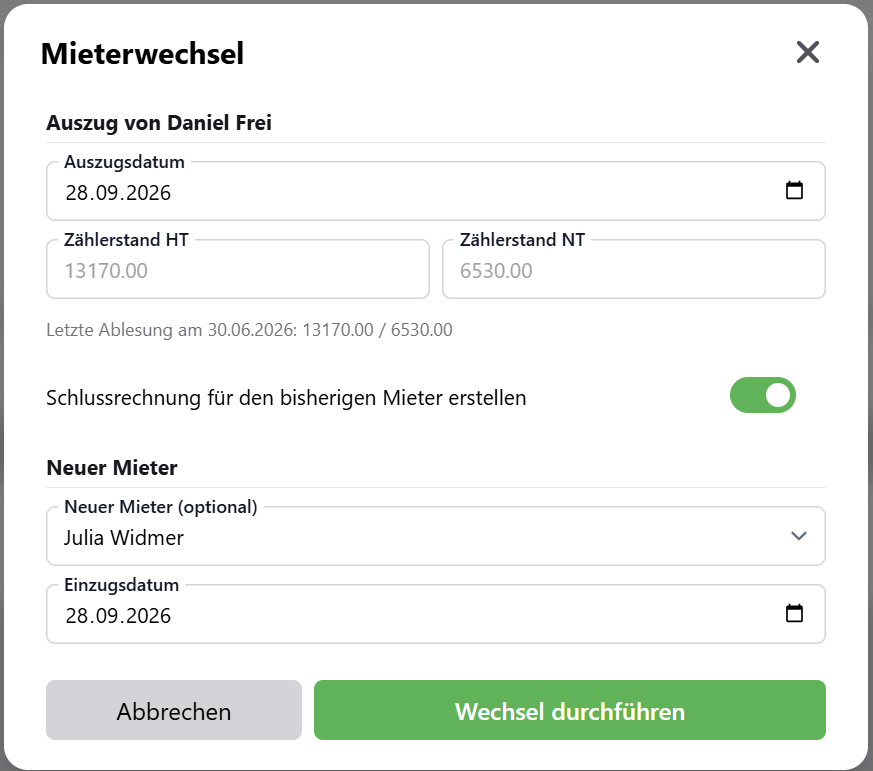Expand the Neuer Mieter dropdown chevron
This screenshot has width=873, height=771.
(x=798, y=536)
